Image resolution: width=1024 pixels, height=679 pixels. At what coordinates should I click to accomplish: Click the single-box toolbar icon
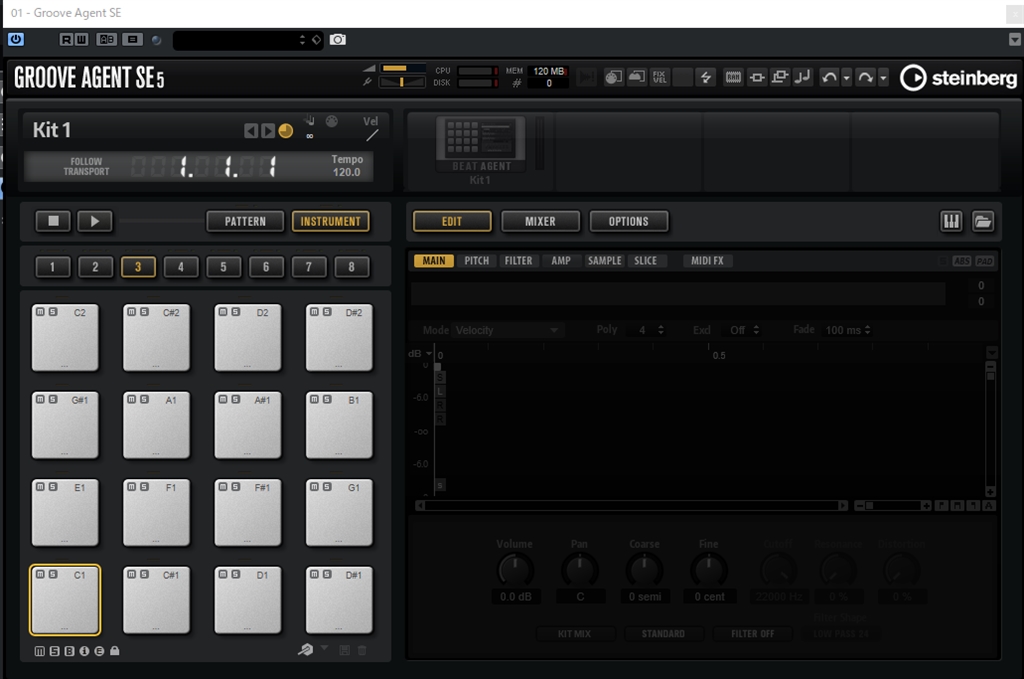coord(757,78)
